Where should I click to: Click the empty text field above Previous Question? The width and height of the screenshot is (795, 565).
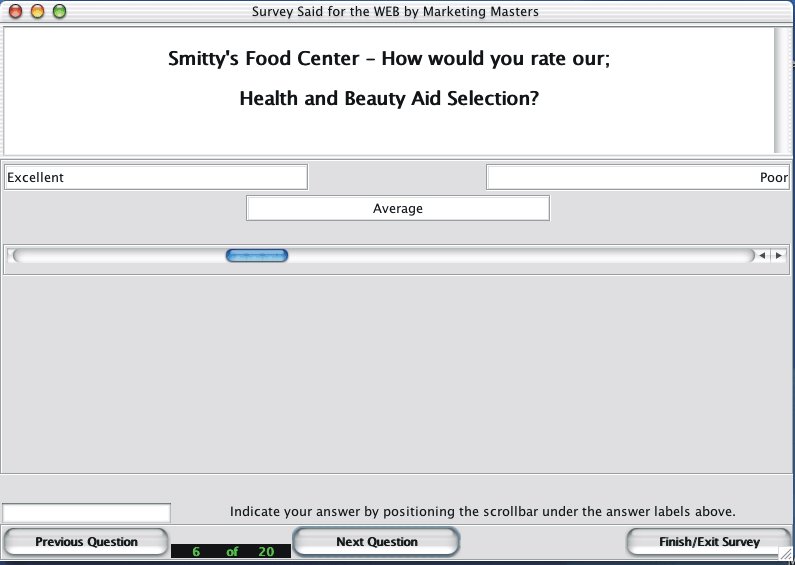coord(87,513)
